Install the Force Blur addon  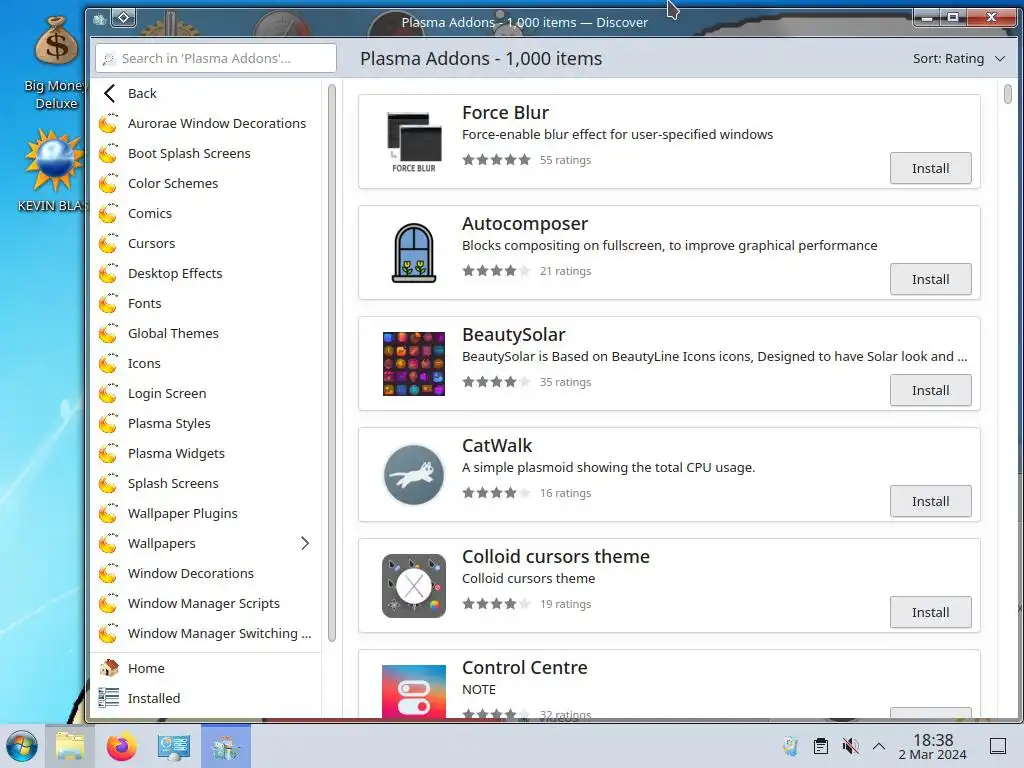(x=930, y=168)
